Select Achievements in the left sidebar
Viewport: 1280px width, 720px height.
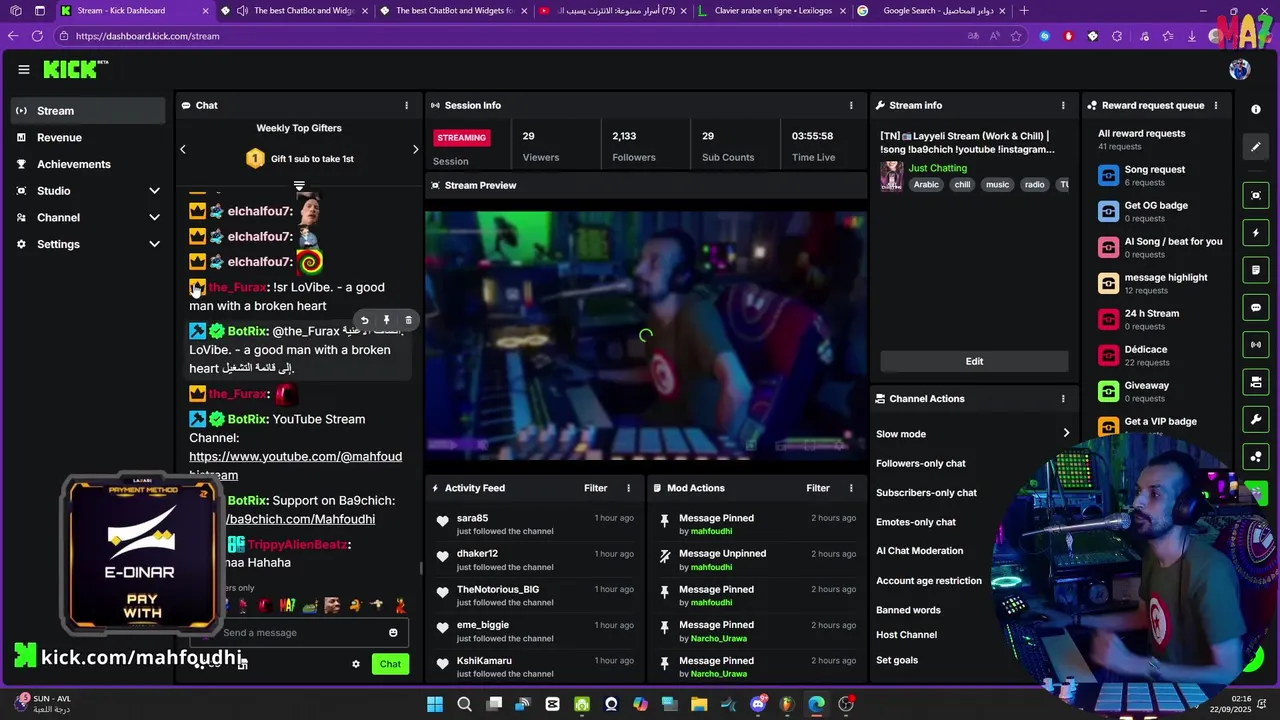tap(89, 164)
